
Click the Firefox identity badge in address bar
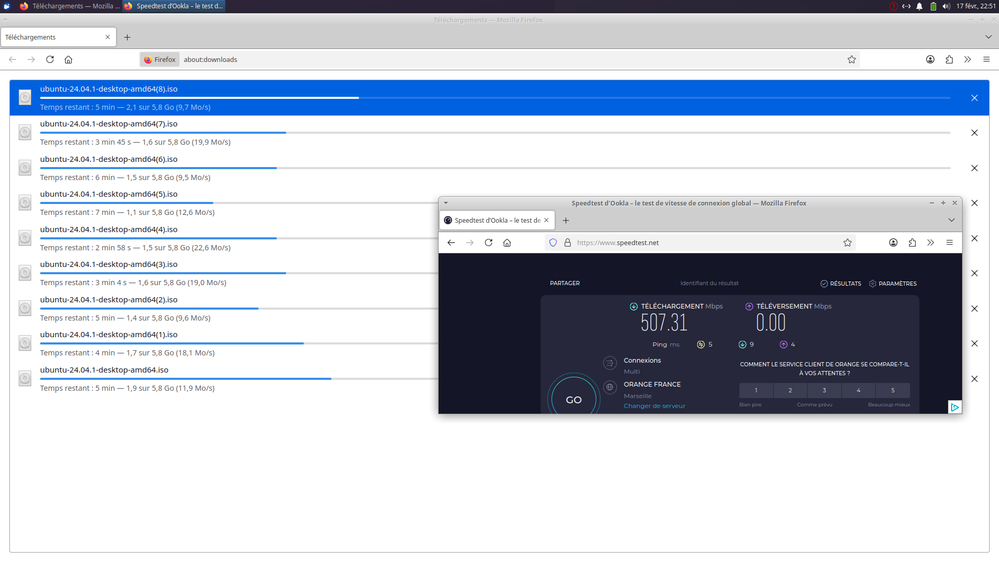click(x=159, y=59)
